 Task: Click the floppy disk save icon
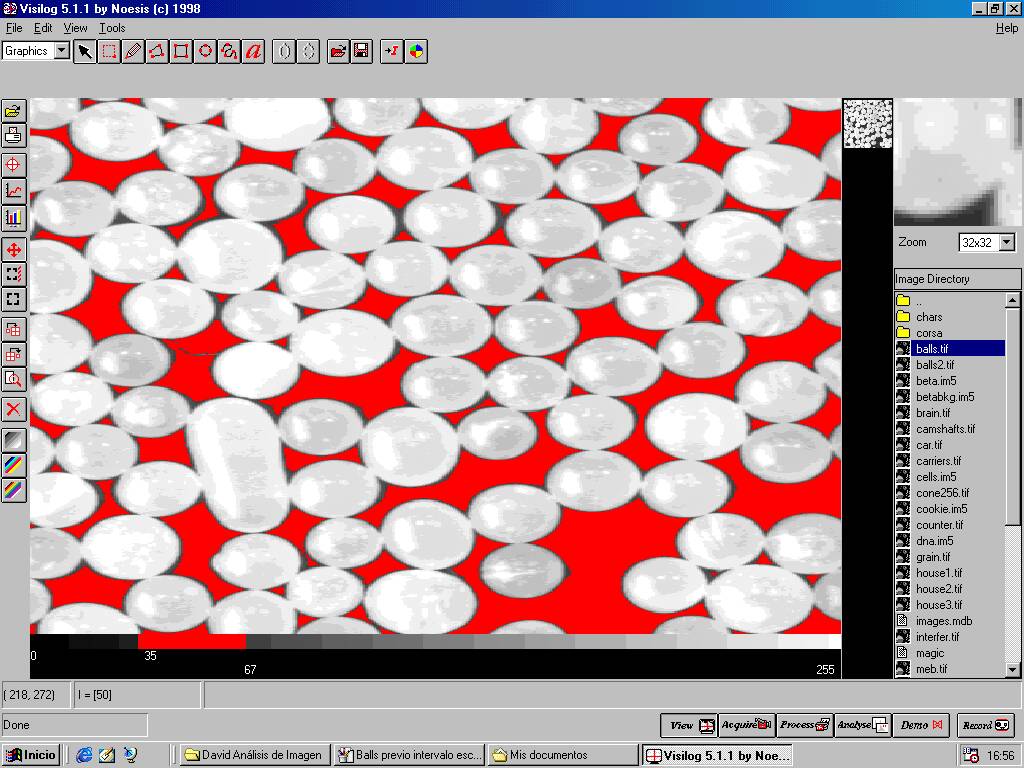coord(362,51)
